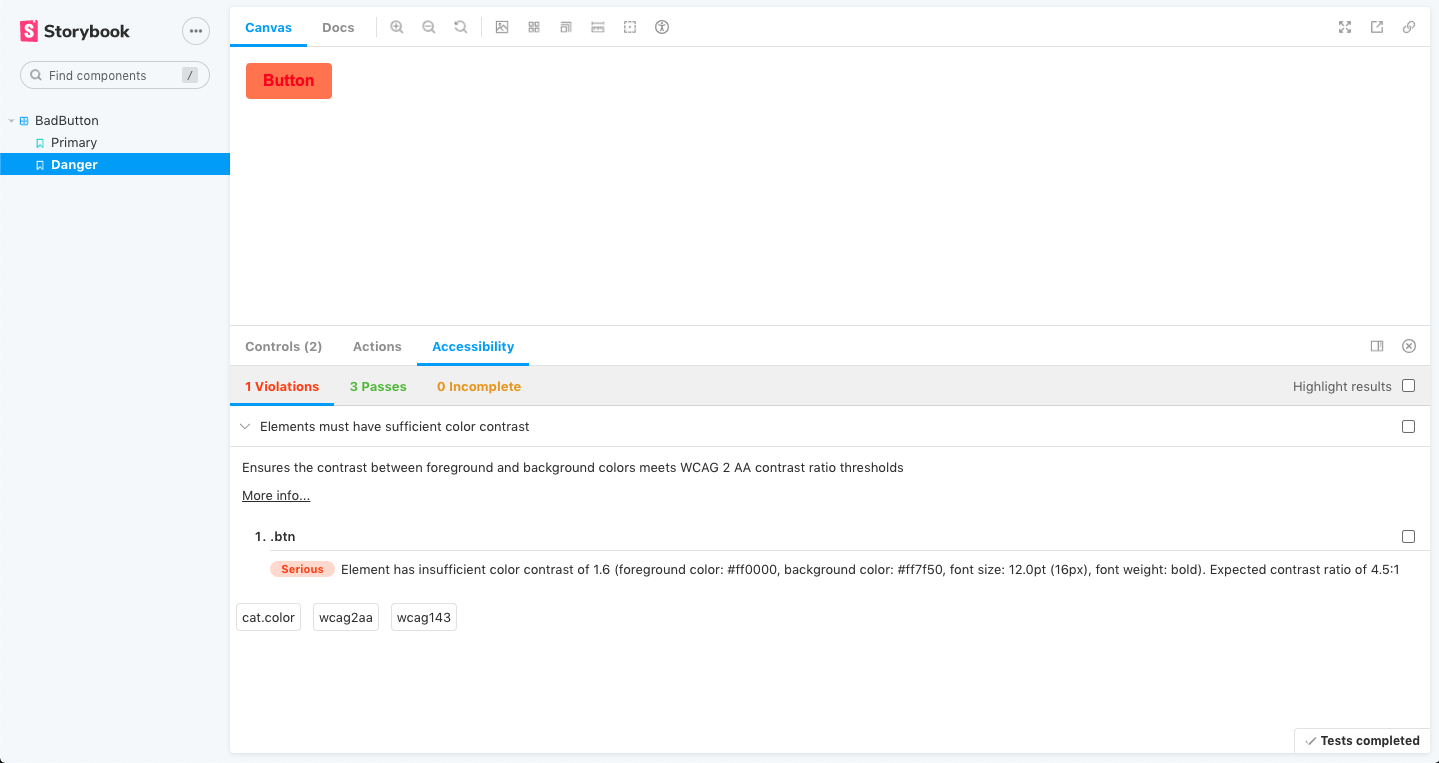The width and height of the screenshot is (1439, 763).
Task: Click the Primary story bookmark icon
Action: (40, 143)
